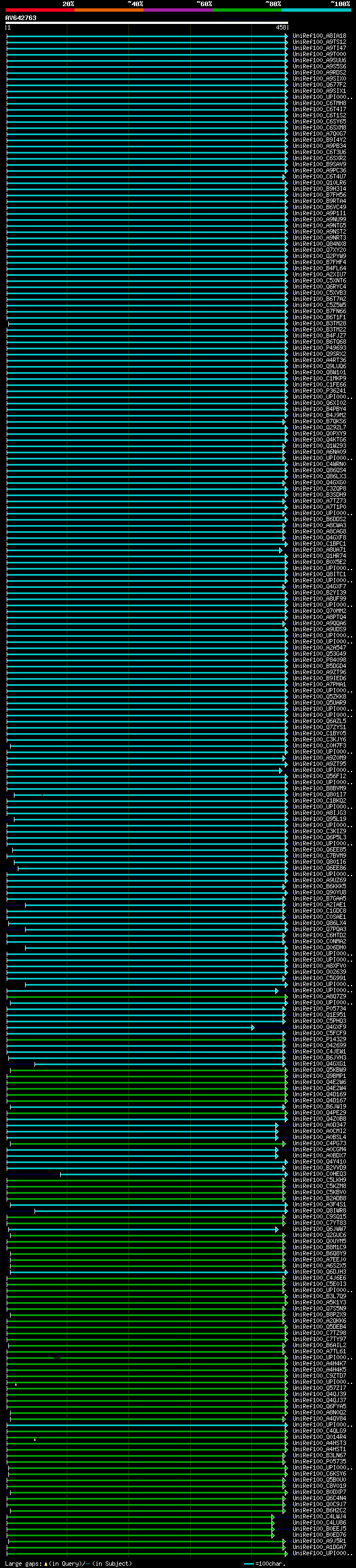Select the UniRef100_C6T4U7 label
The image size is (356, 1568).
pyautogui.click(x=319, y=176)
